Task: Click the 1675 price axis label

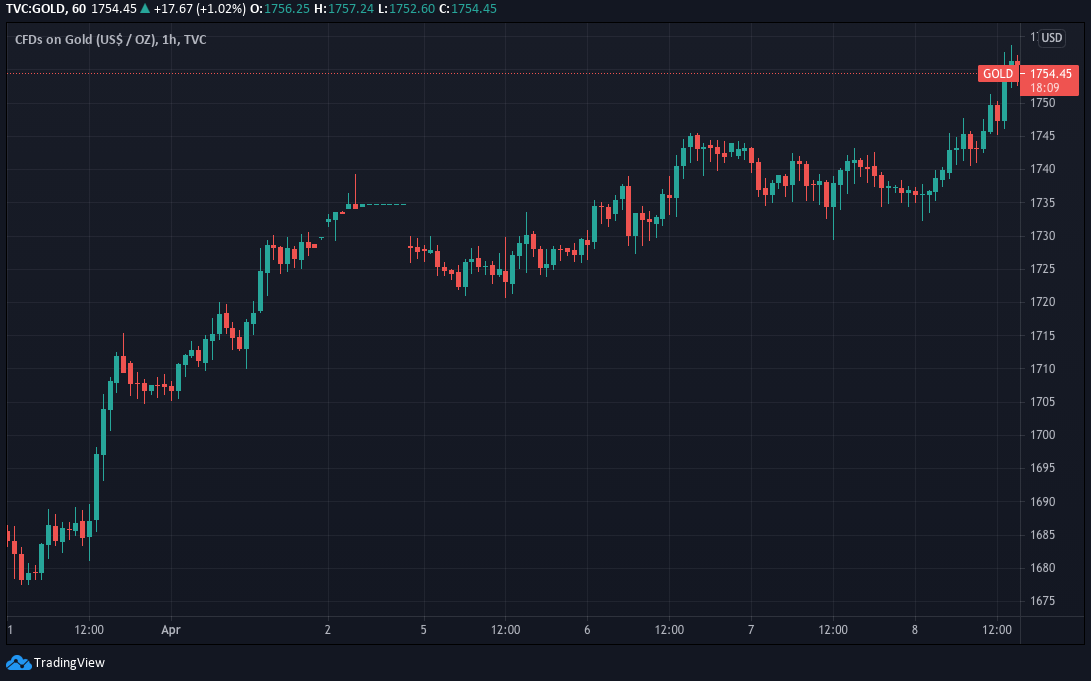Action: (1042, 601)
